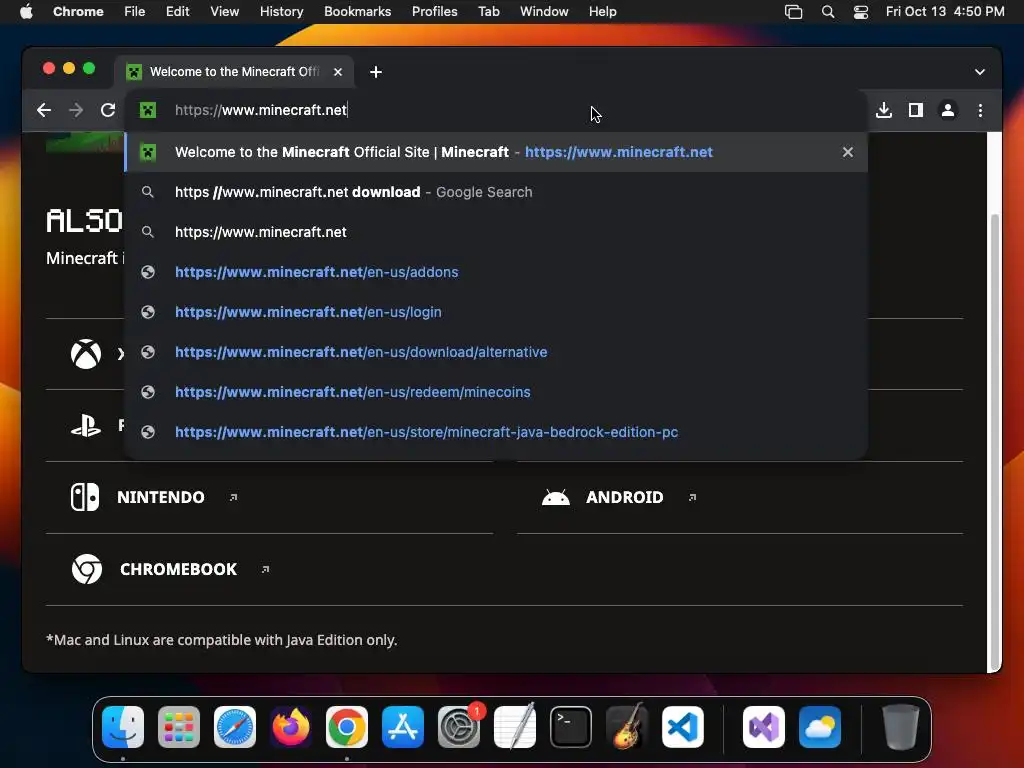Image resolution: width=1024 pixels, height=768 pixels.
Task: Open the Window menu
Action: point(544,11)
